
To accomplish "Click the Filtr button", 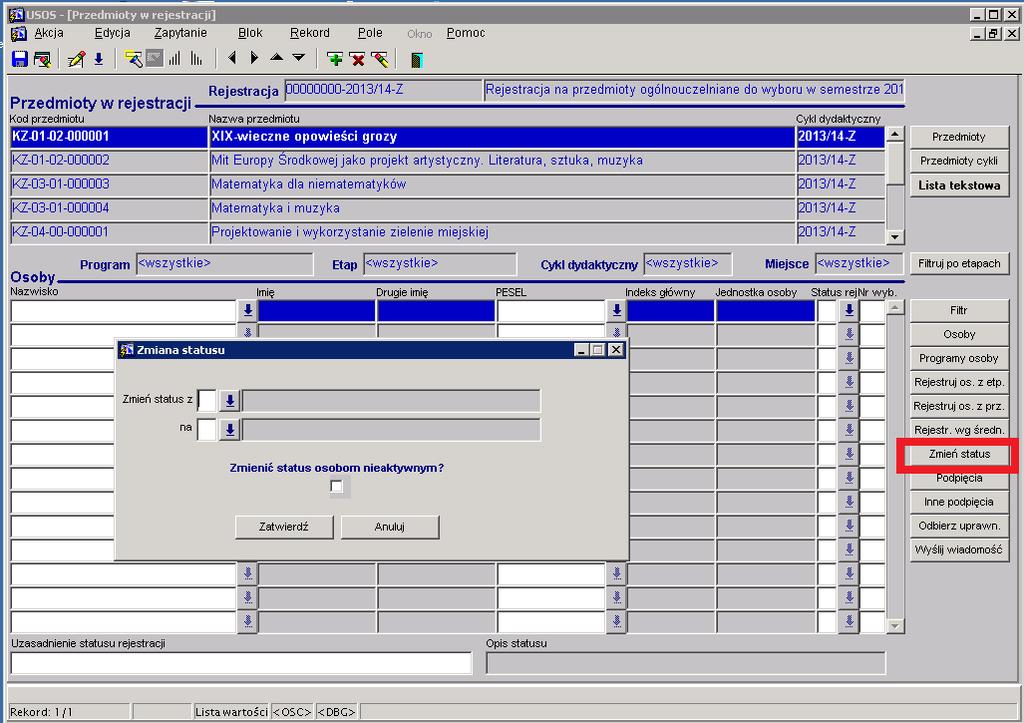I will [x=959, y=310].
